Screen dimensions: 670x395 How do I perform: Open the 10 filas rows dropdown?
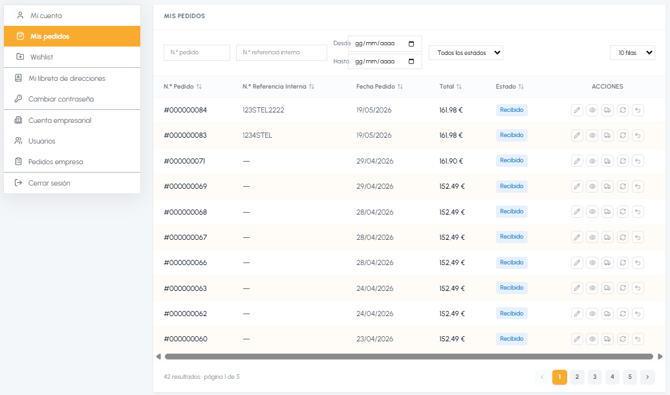[x=632, y=53]
